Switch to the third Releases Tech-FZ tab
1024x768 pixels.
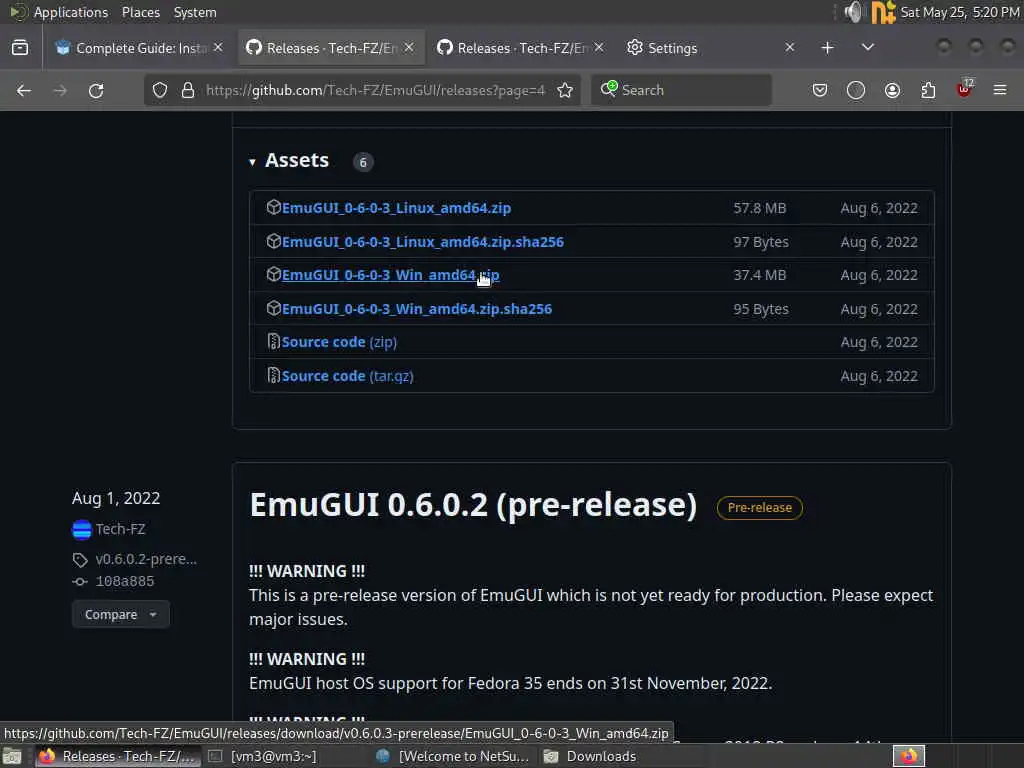519,48
